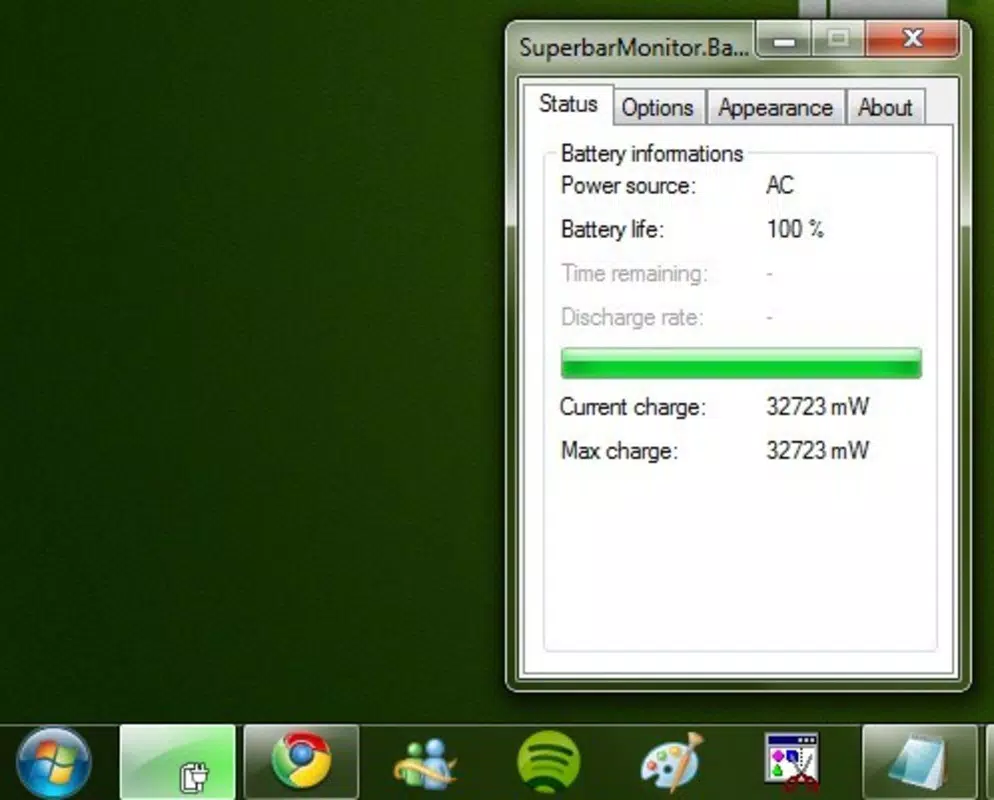
Task: Click the green battery charge progress bar
Action: tap(741, 363)
